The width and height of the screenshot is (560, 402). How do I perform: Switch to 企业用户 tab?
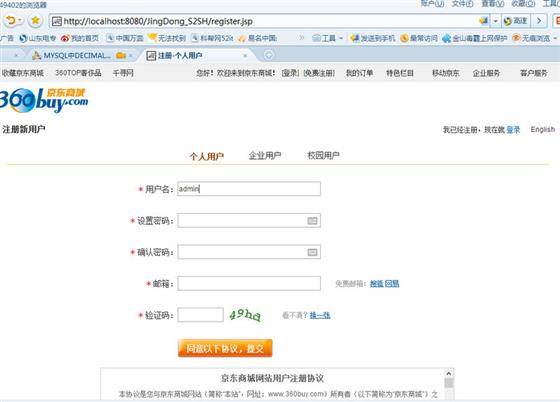(265, 156)
